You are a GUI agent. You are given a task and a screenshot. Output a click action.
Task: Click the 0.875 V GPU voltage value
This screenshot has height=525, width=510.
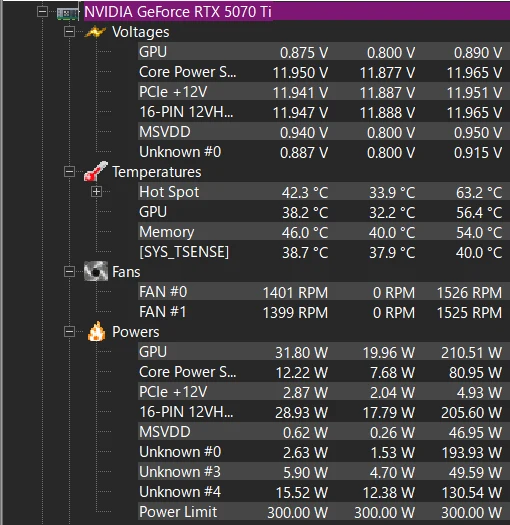[x=304, y=53]
